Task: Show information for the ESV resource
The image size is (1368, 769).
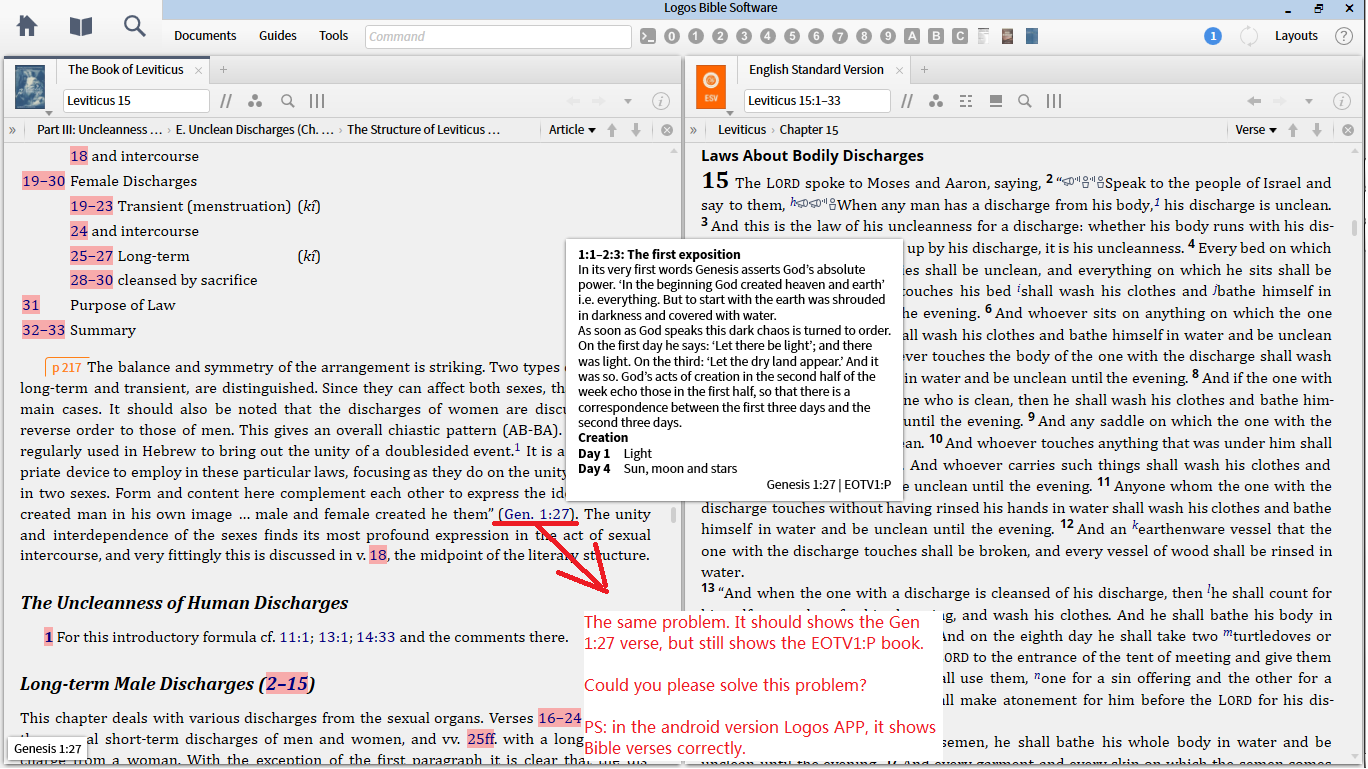Action: point(1341,101)
